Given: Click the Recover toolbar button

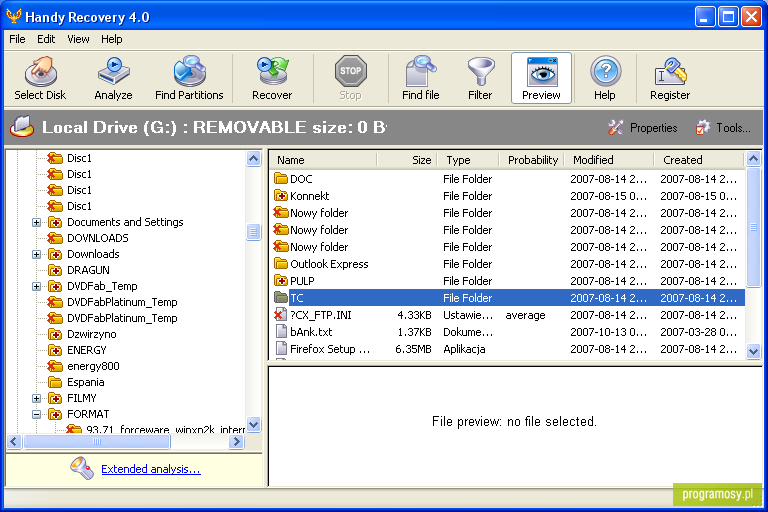Looking at the screenshot, I should [272, 78].
